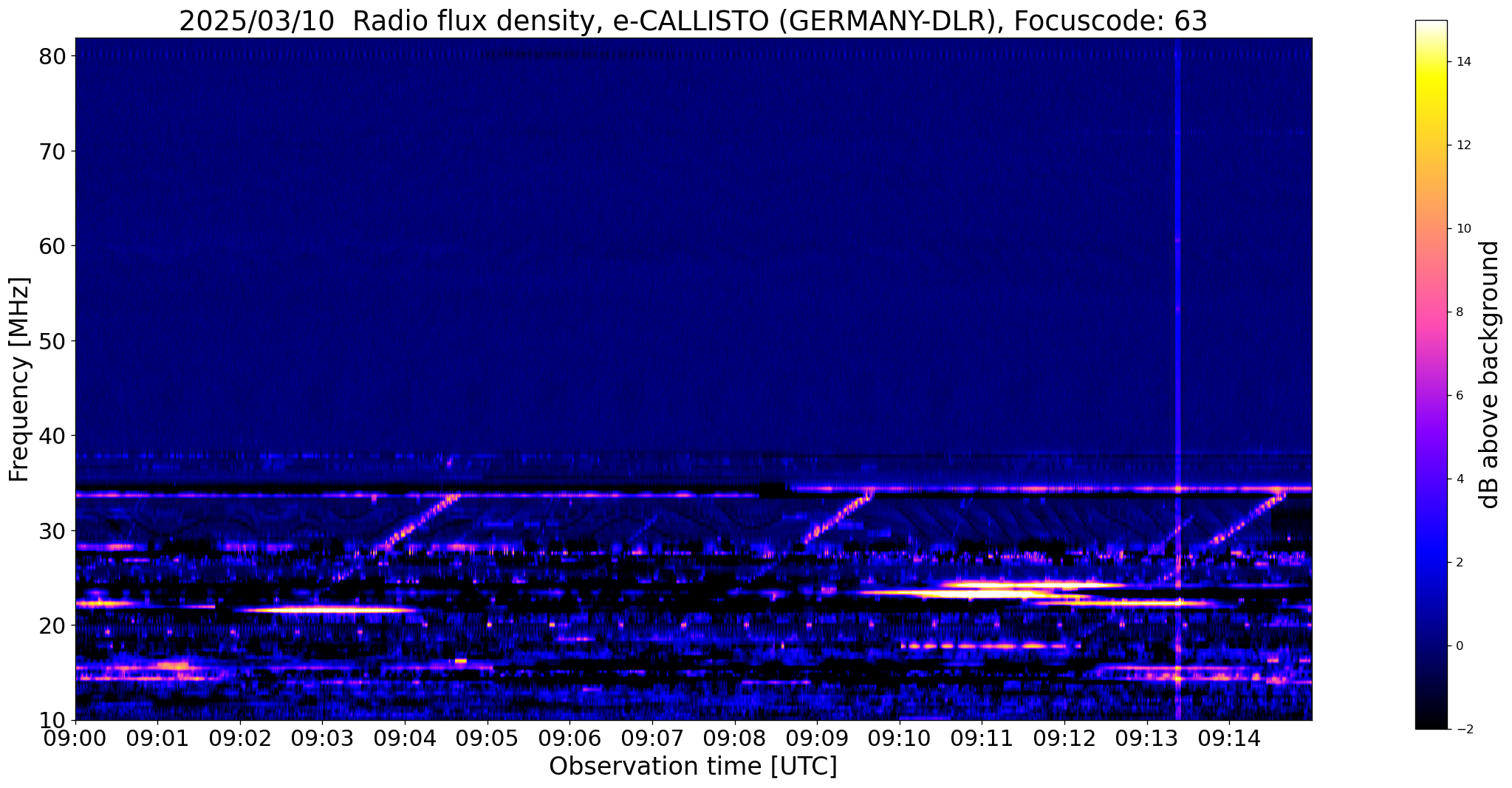Click the 60 MHz frequency tick label
The width and height of the screenshot is (1512, 788).
pos(52,246)
